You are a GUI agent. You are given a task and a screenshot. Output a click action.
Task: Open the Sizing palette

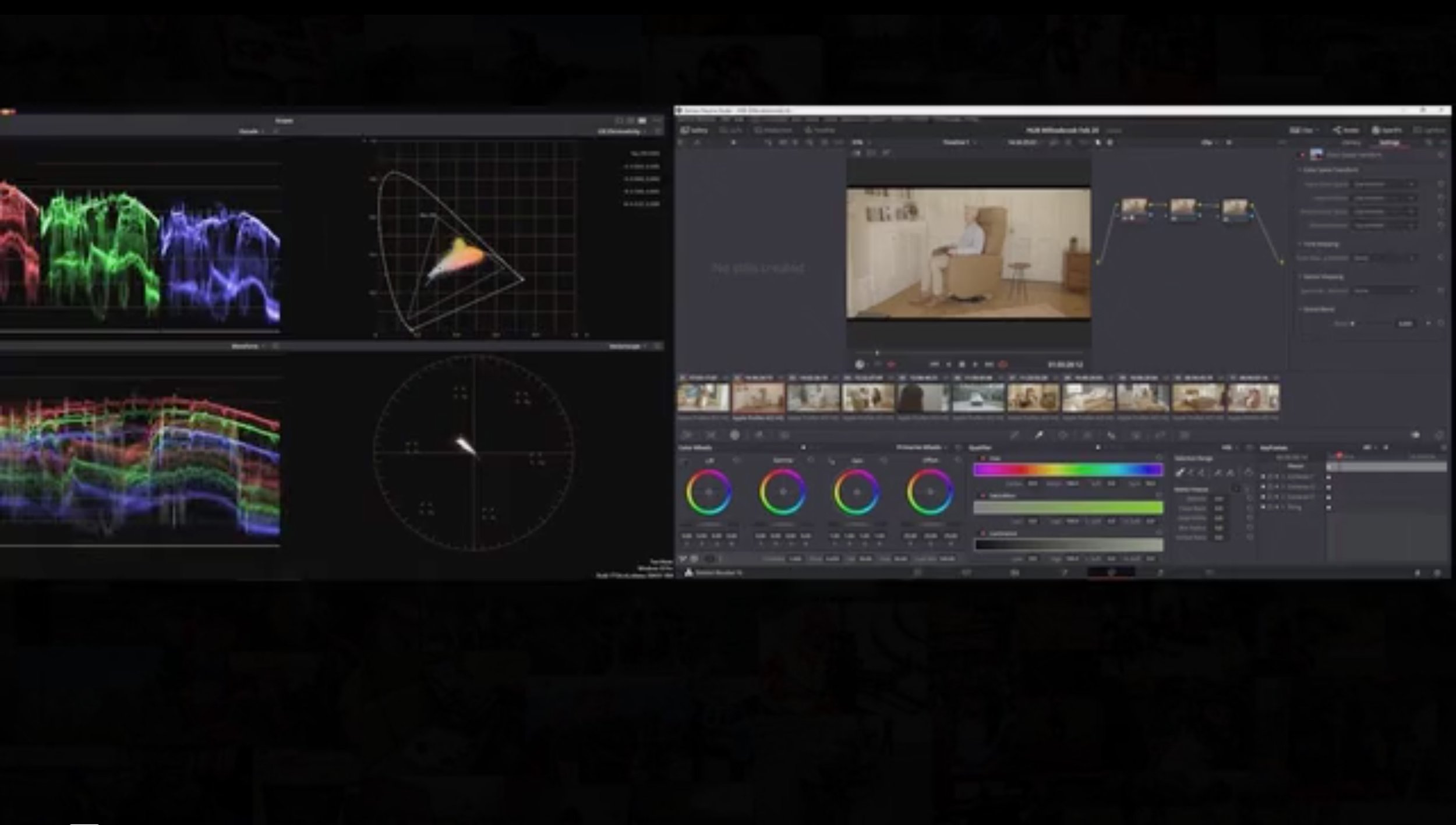pos(1160,434)
